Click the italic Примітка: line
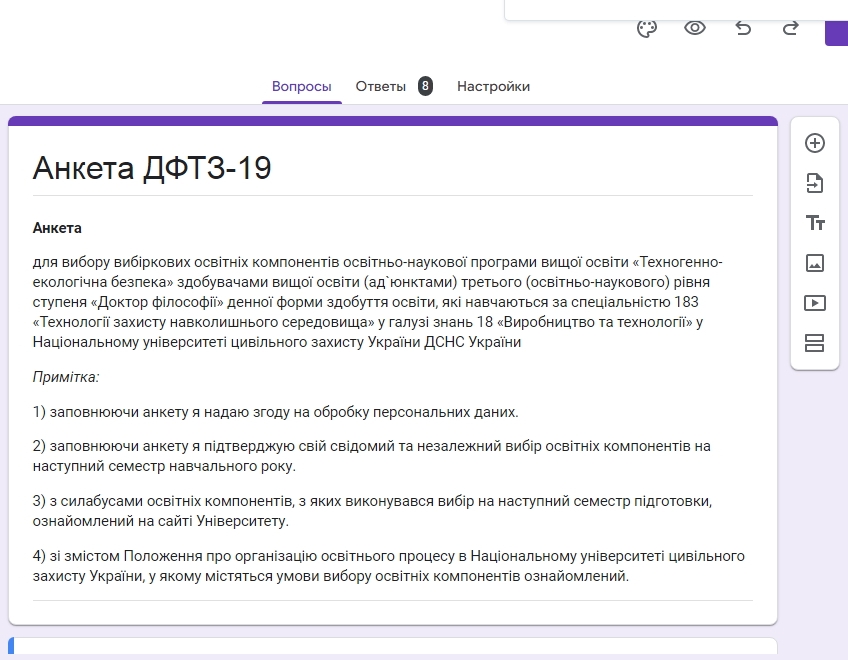Image resolution: width=848 pixels, height=660 pixels. click(x=66, y=377)
